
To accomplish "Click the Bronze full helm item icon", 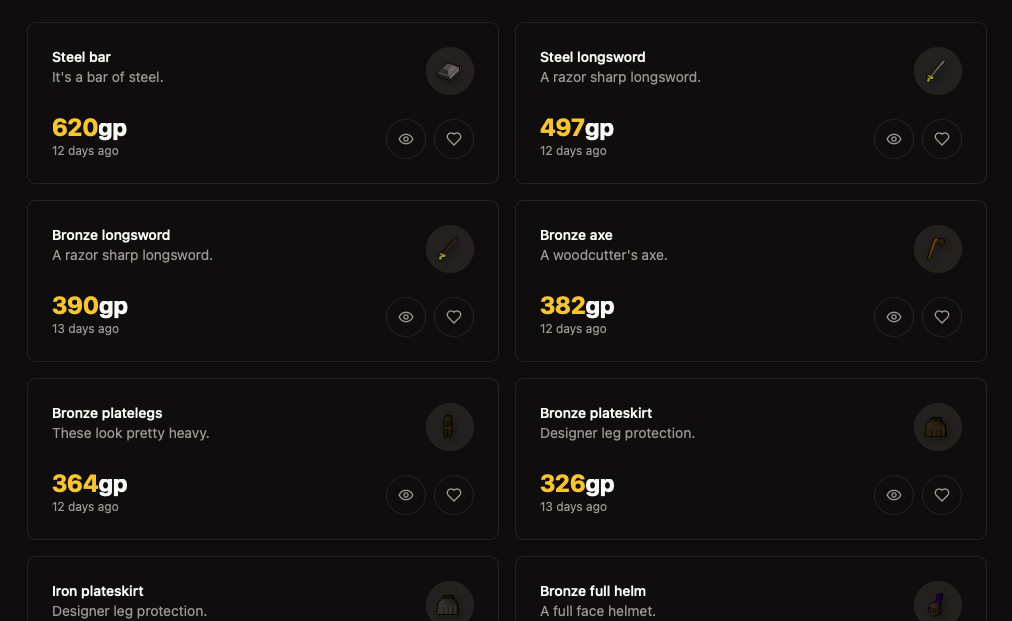I will click(x=937, y=601).
